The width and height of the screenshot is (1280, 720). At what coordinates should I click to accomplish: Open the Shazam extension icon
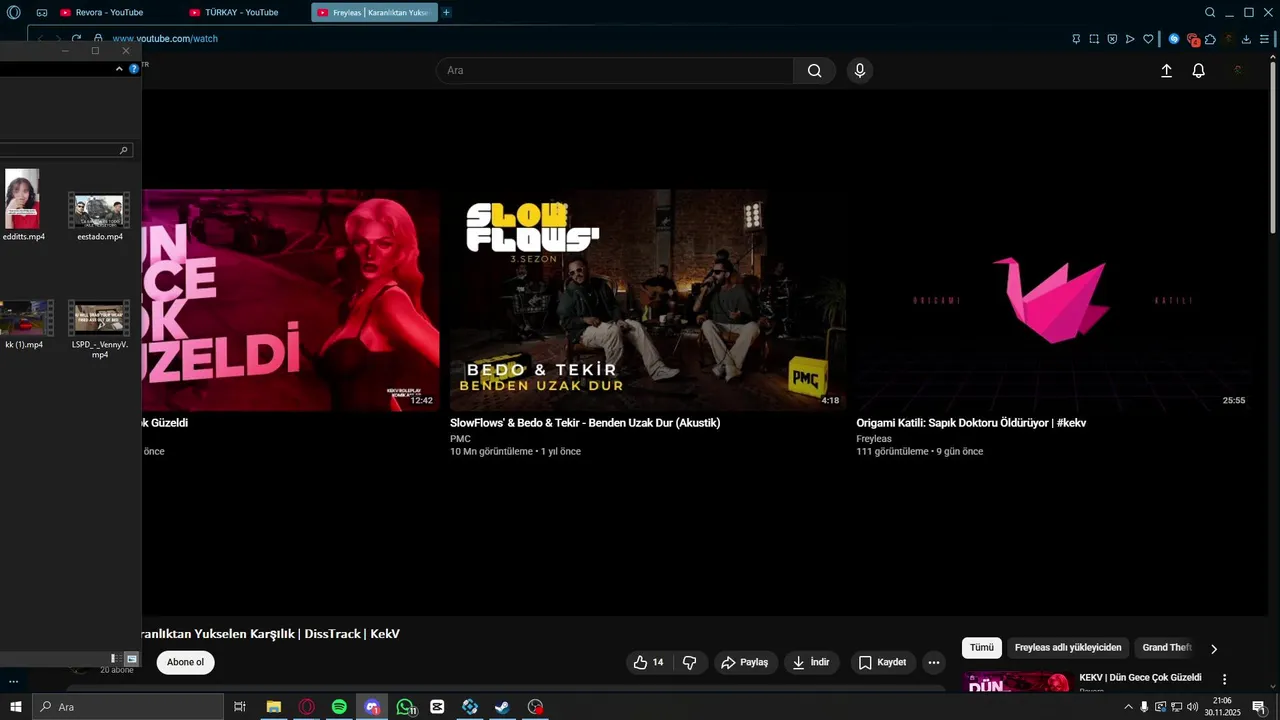coord(1174,39)
